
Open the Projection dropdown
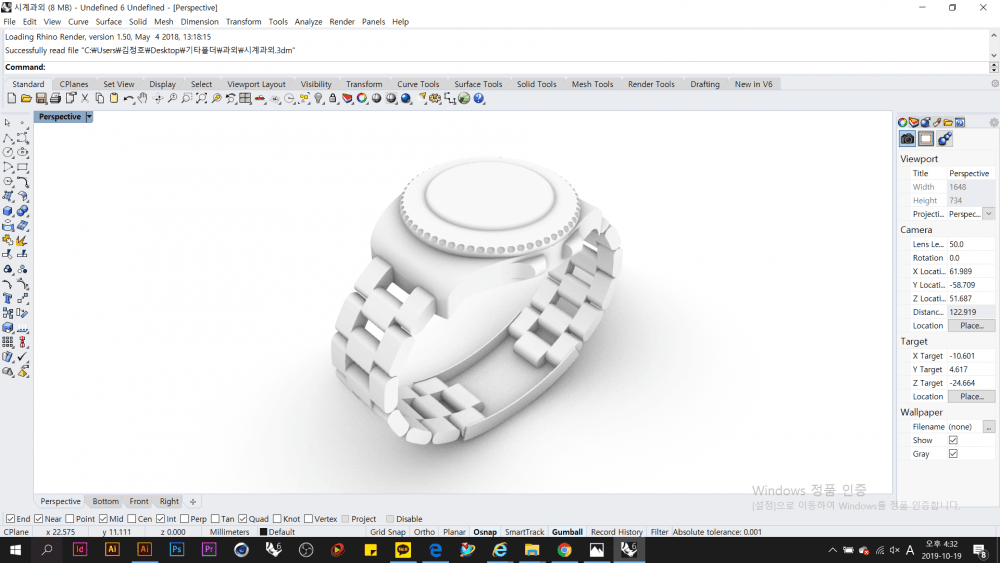(x=988, y=214)
